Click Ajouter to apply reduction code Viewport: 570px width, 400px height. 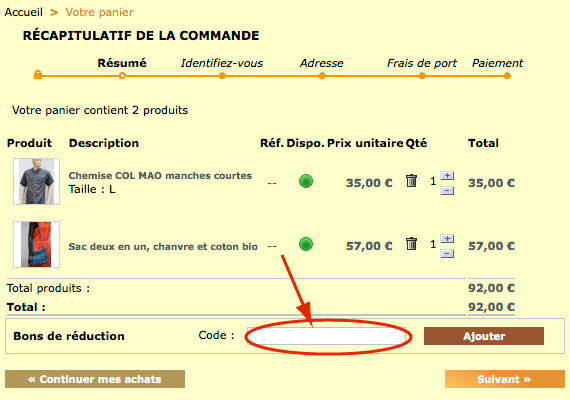(484, 336)
